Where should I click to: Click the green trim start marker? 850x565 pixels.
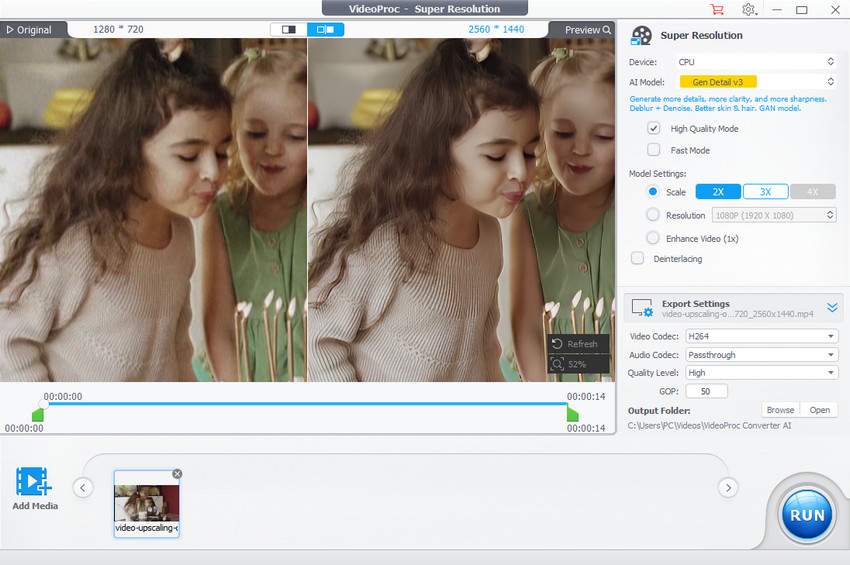pyautogui.click(x=37, y=415)
